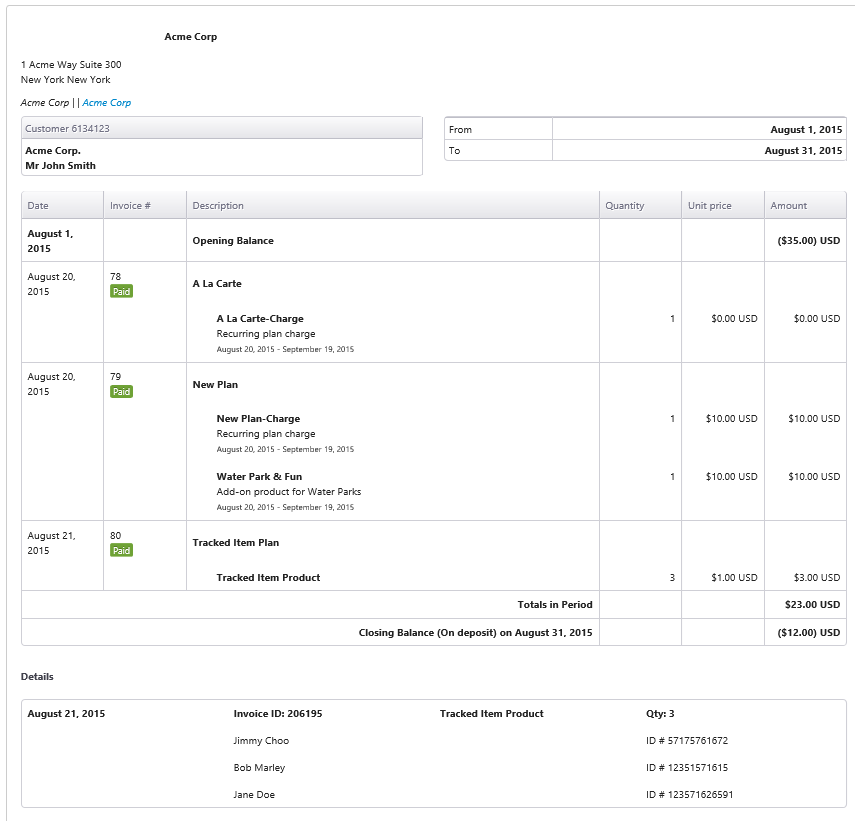
Task: Click the Amount column header
Action: [x=805, y=206]
